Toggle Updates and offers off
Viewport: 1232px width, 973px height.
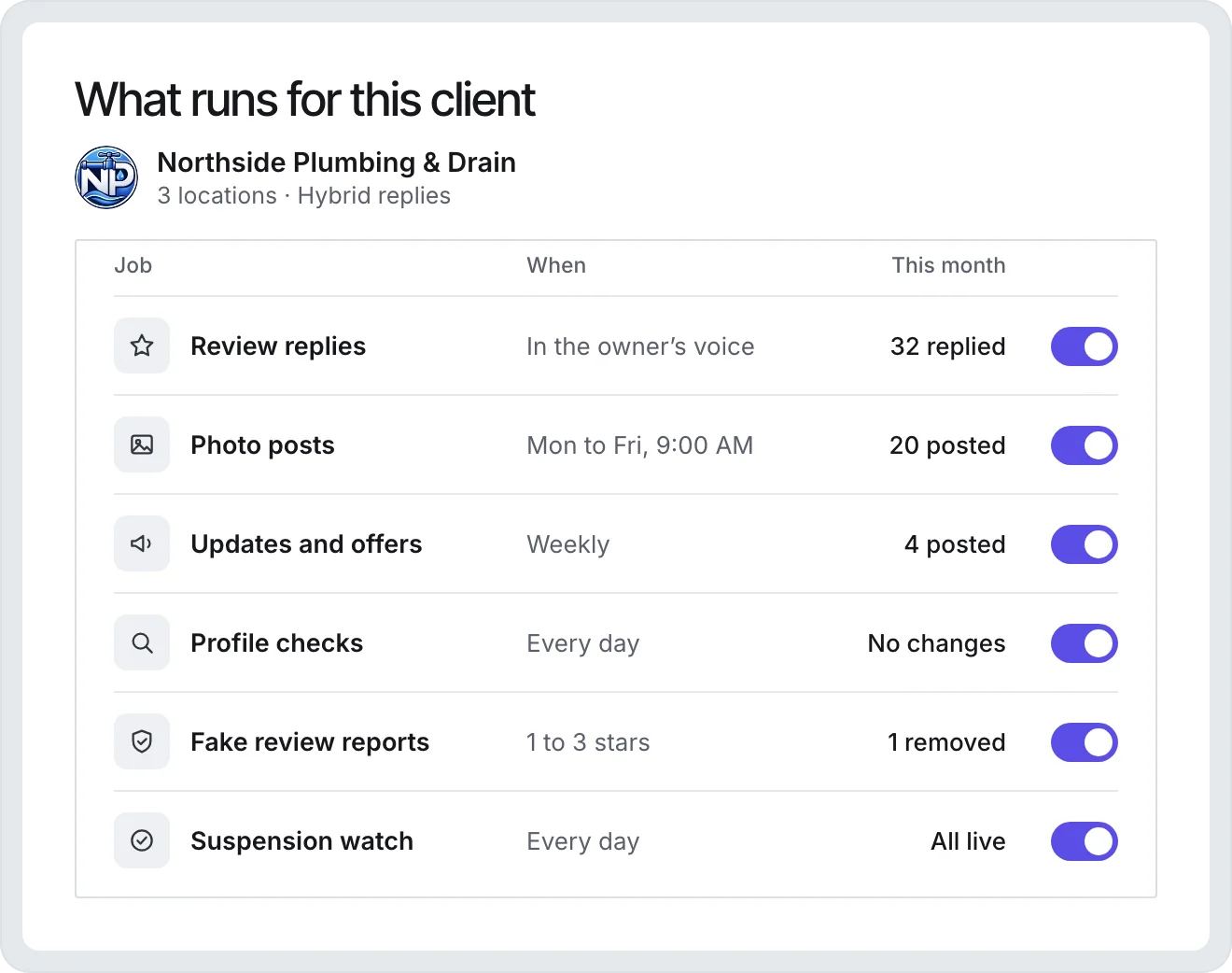(1084, 544)
